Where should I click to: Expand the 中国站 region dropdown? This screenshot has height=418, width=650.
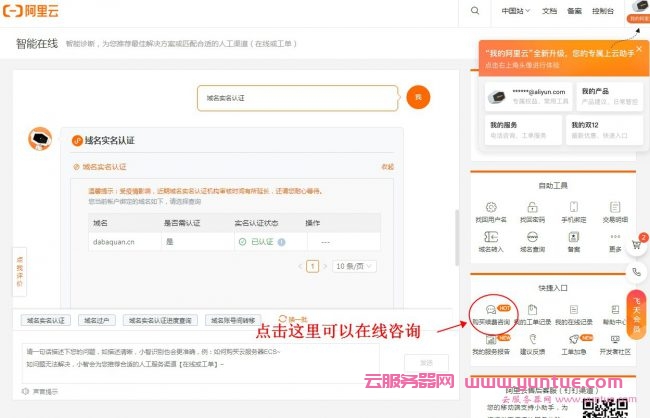(515, 11)
